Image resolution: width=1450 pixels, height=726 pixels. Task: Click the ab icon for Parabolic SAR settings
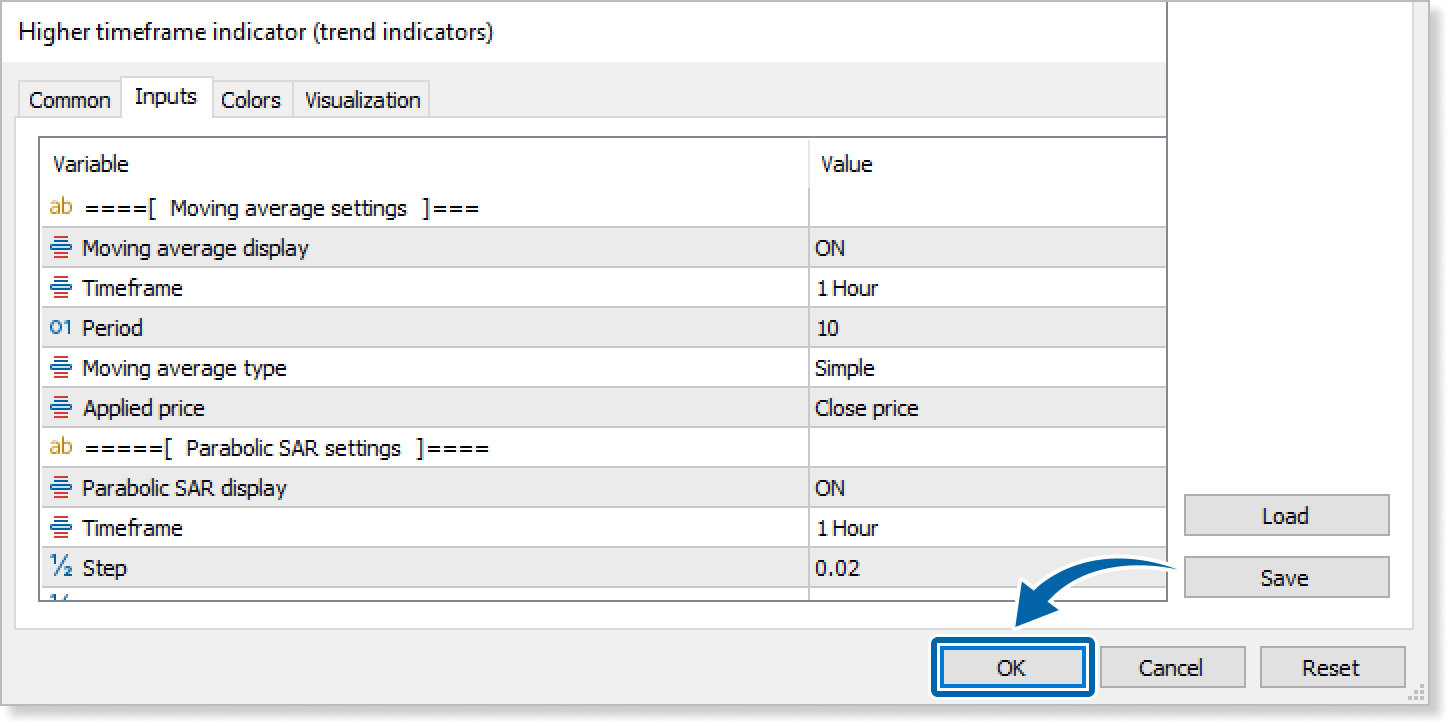(x=61, y=448)
